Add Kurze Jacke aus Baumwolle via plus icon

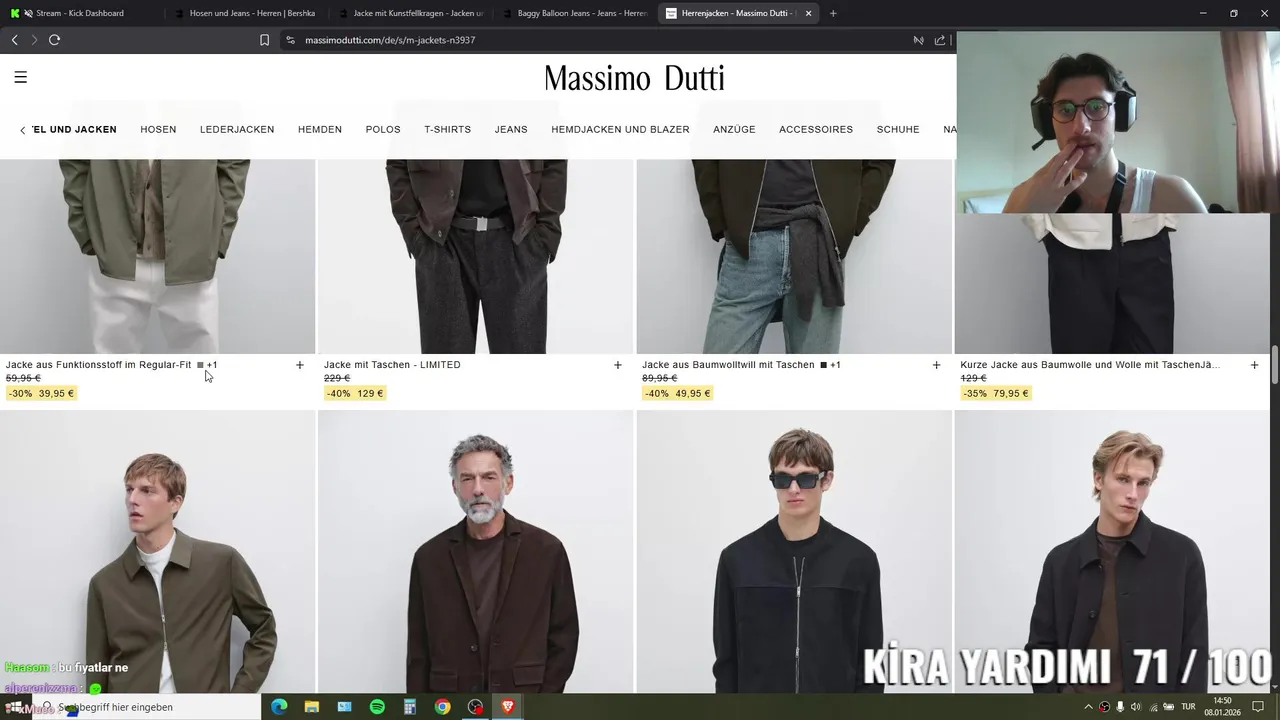pos(1254,365)
